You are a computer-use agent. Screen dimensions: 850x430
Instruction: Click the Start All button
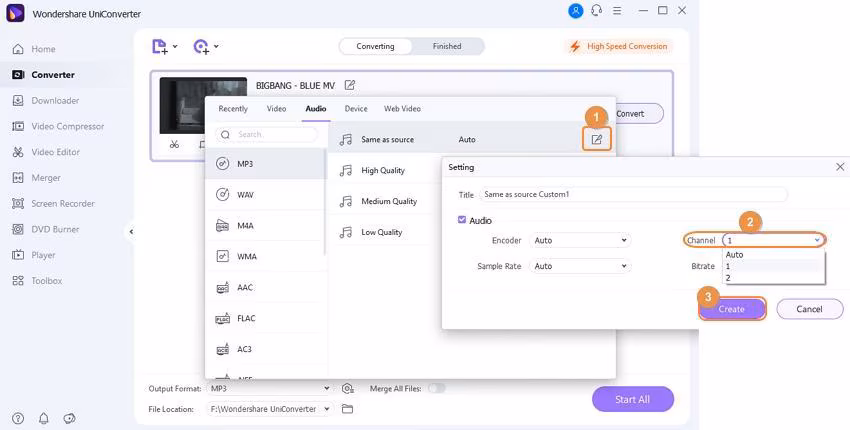[x=633, y=399]
